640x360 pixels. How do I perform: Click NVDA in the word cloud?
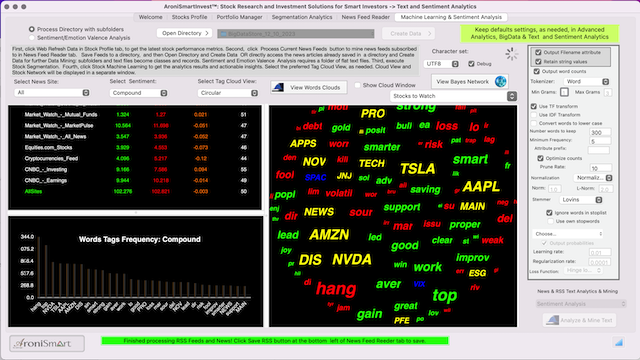[x=352, y=260]
